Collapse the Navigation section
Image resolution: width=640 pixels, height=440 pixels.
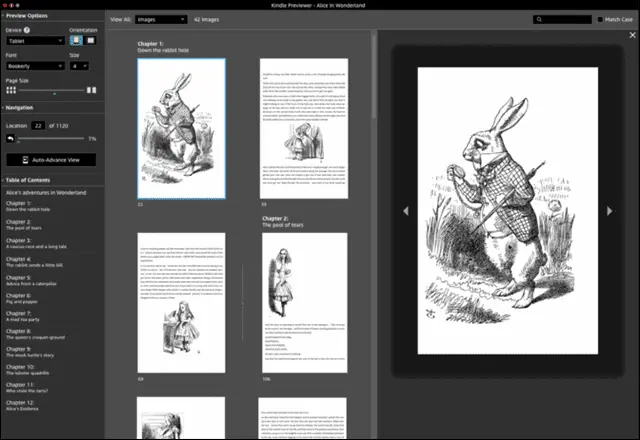pos(18,108)
